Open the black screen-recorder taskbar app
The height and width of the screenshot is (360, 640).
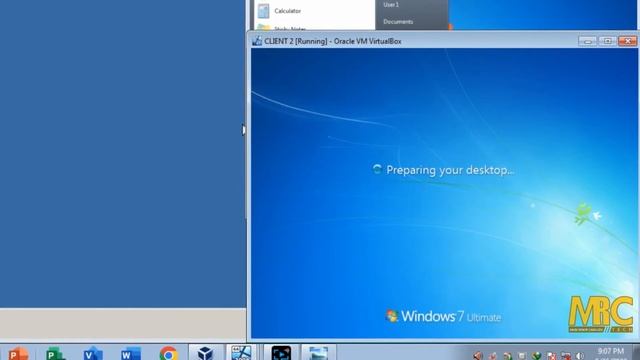(x=281, y=353)
